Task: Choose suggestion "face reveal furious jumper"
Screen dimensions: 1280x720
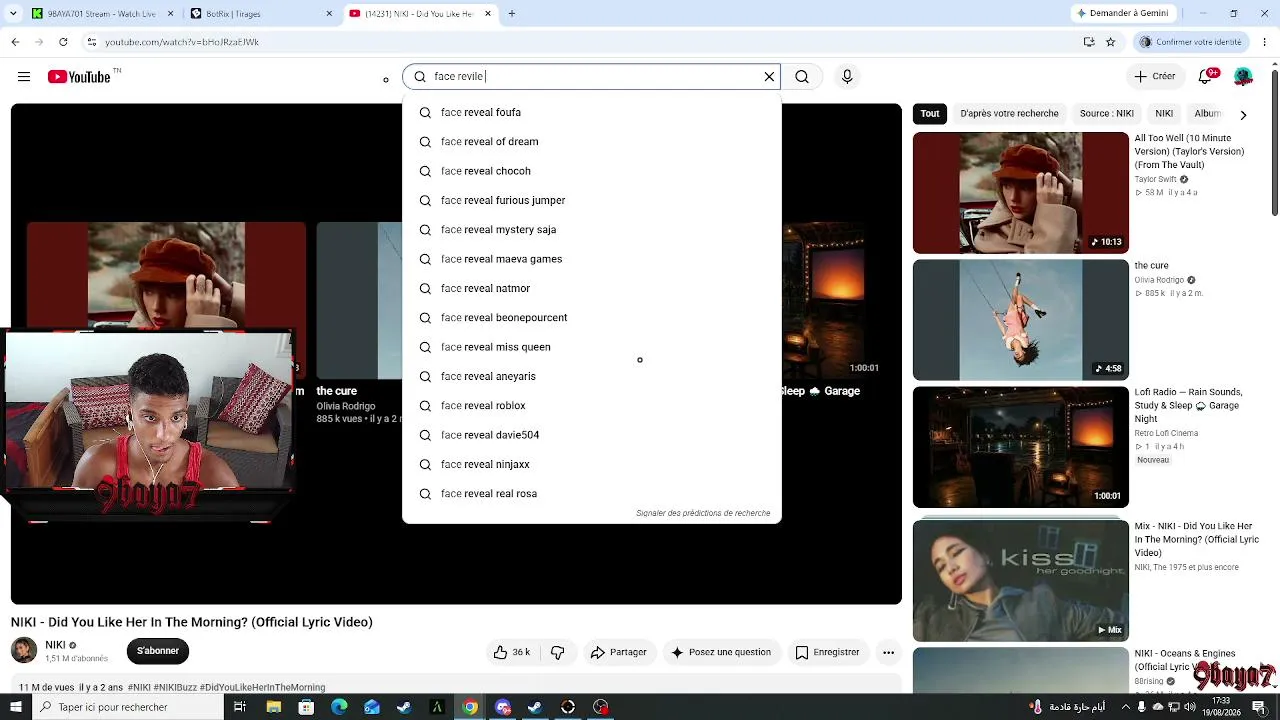Action: [591, 201]
